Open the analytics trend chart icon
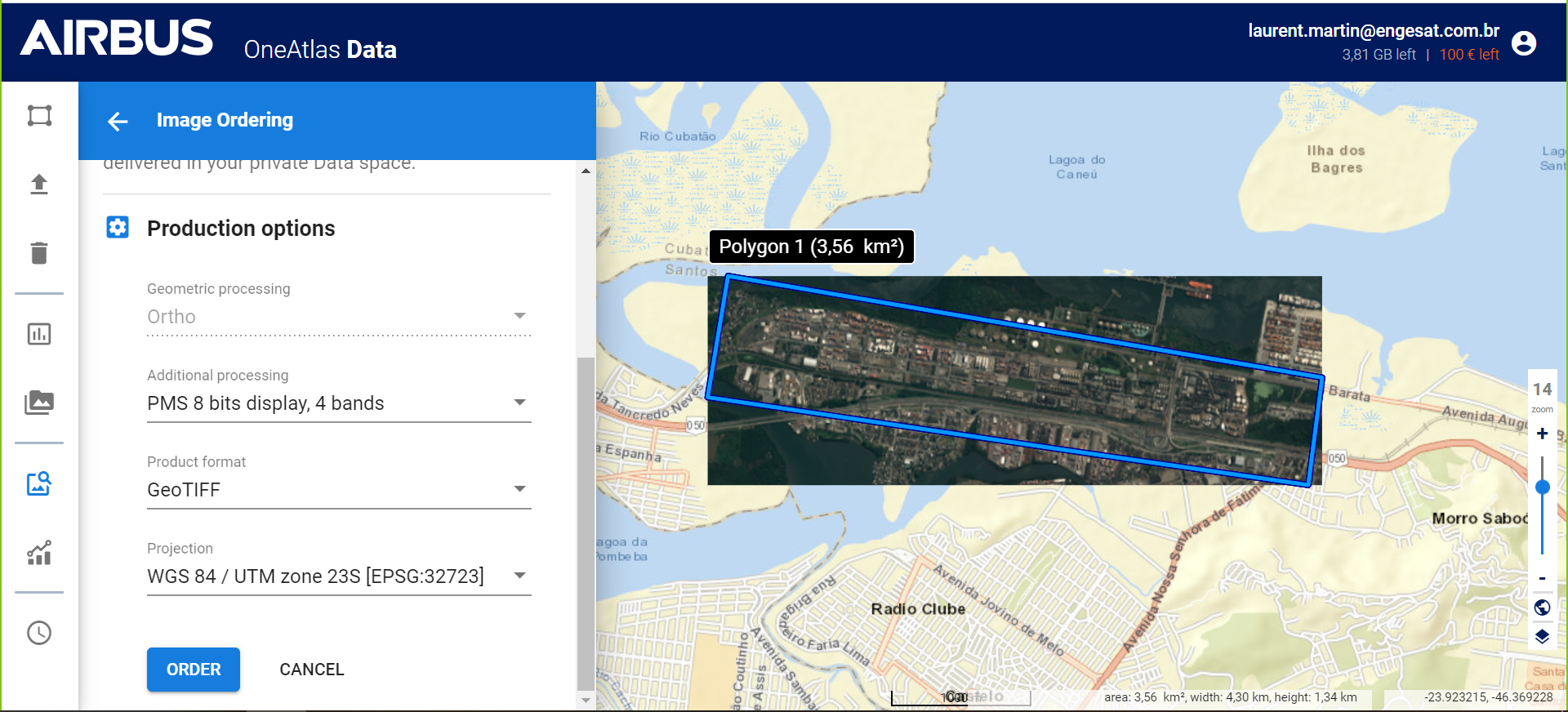The image size is (1568, 712). click(x=39, y=553)
